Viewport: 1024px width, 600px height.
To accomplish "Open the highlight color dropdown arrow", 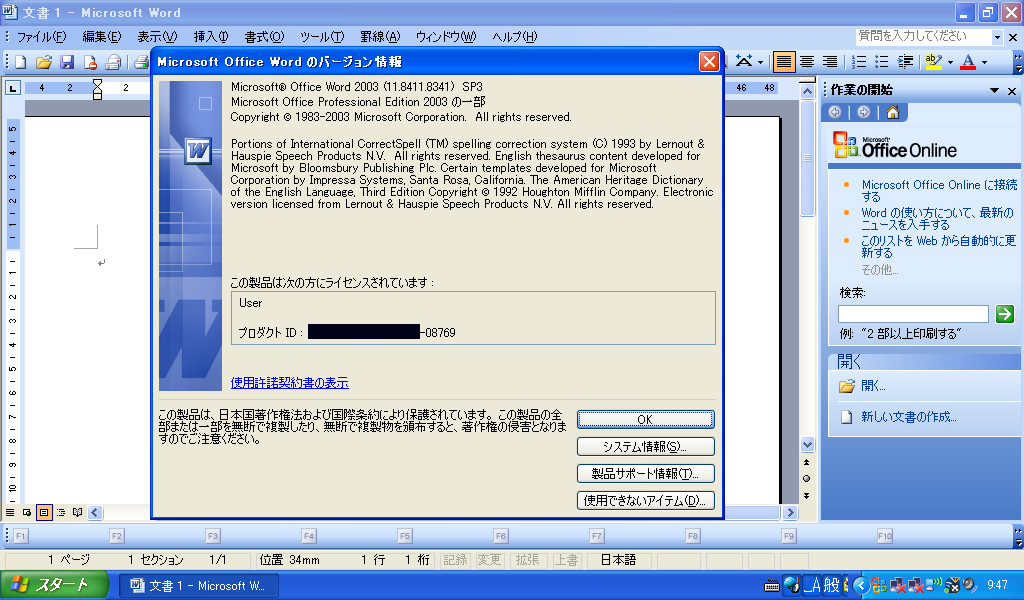I will [950, 63].
